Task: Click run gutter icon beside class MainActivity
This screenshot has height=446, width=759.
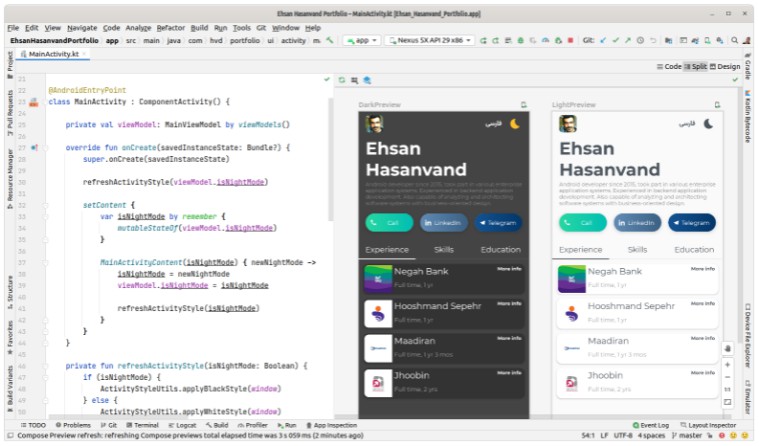Action: (33, 102)
